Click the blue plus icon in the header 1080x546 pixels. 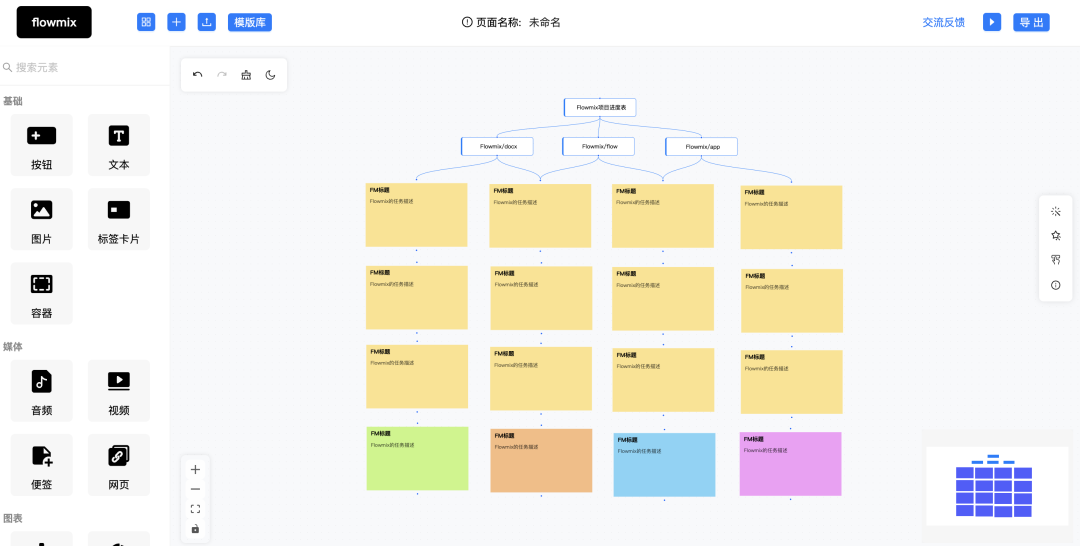pyautogui.click(x=176, y=22)
